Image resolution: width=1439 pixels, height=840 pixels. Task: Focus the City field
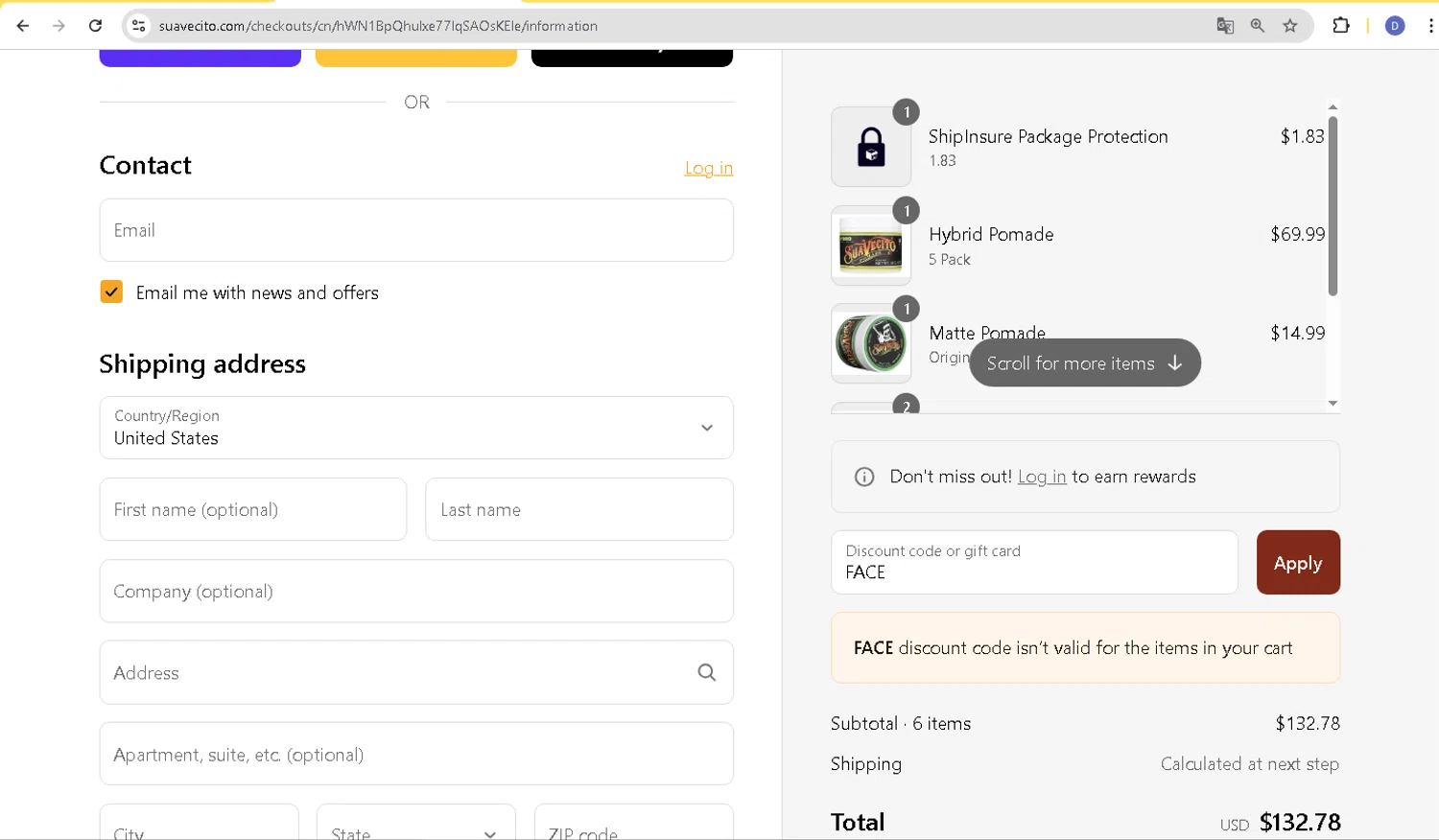200,823
